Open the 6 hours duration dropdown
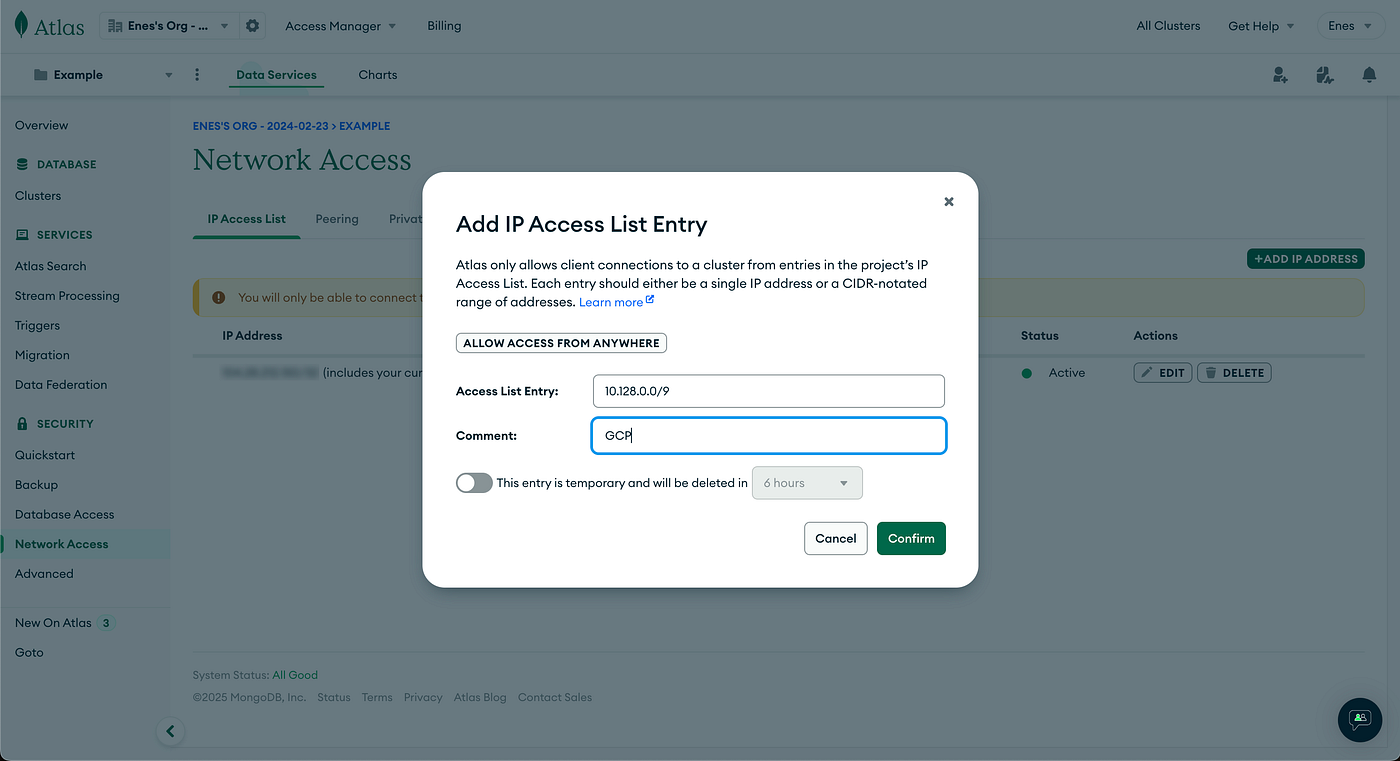Screen dimensions: 1400x761 coord(807,483)
